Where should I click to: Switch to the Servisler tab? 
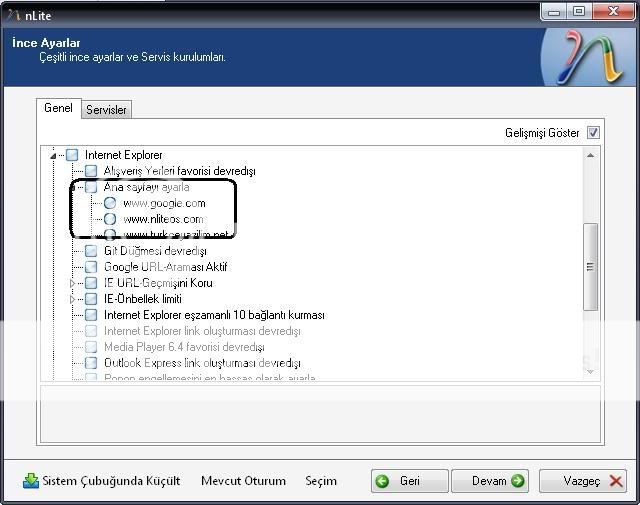[106, 110]
